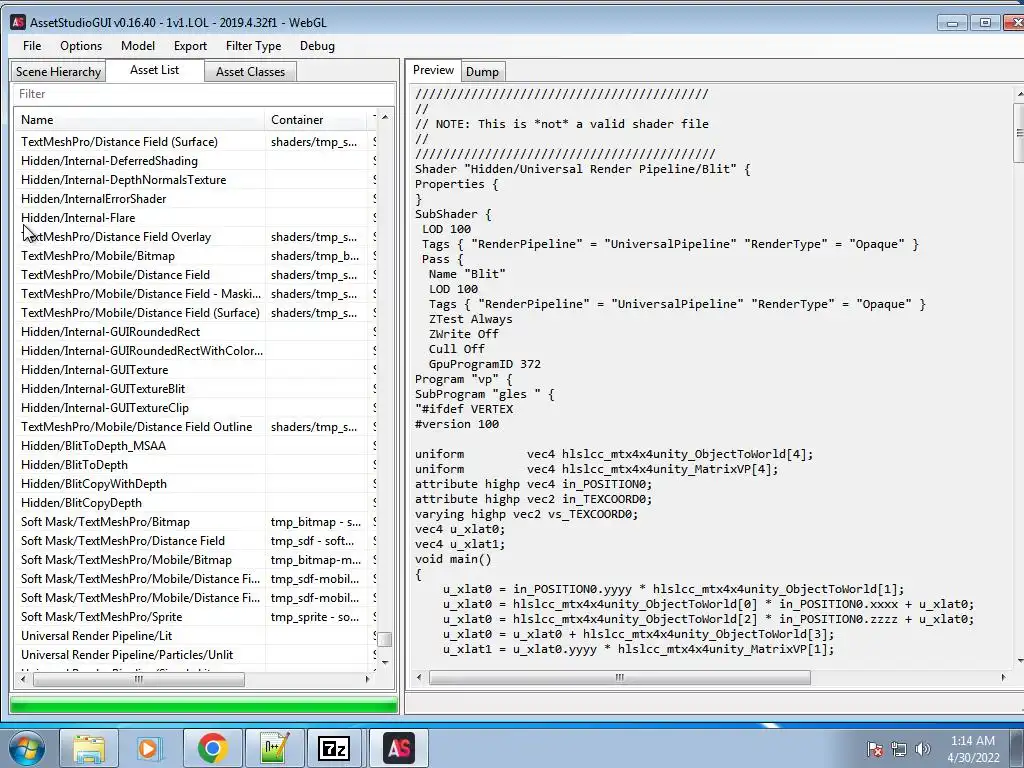Open the Model menu
1024x768 pixels.
[138, 46]
